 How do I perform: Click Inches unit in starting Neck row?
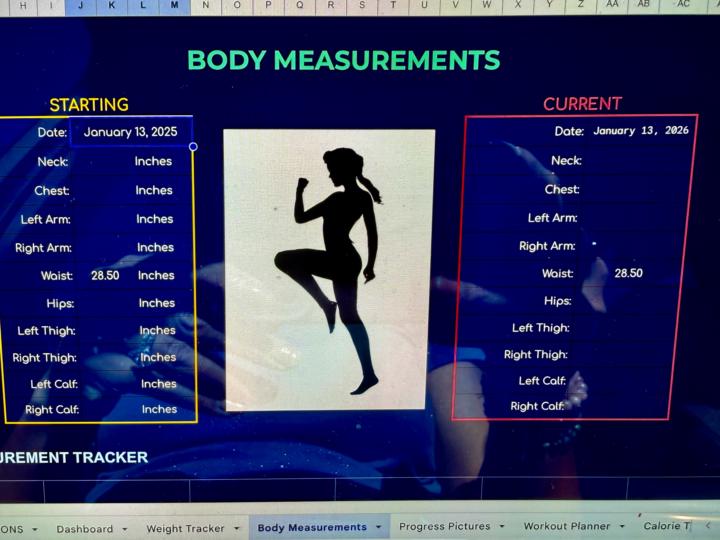(153, 161)
